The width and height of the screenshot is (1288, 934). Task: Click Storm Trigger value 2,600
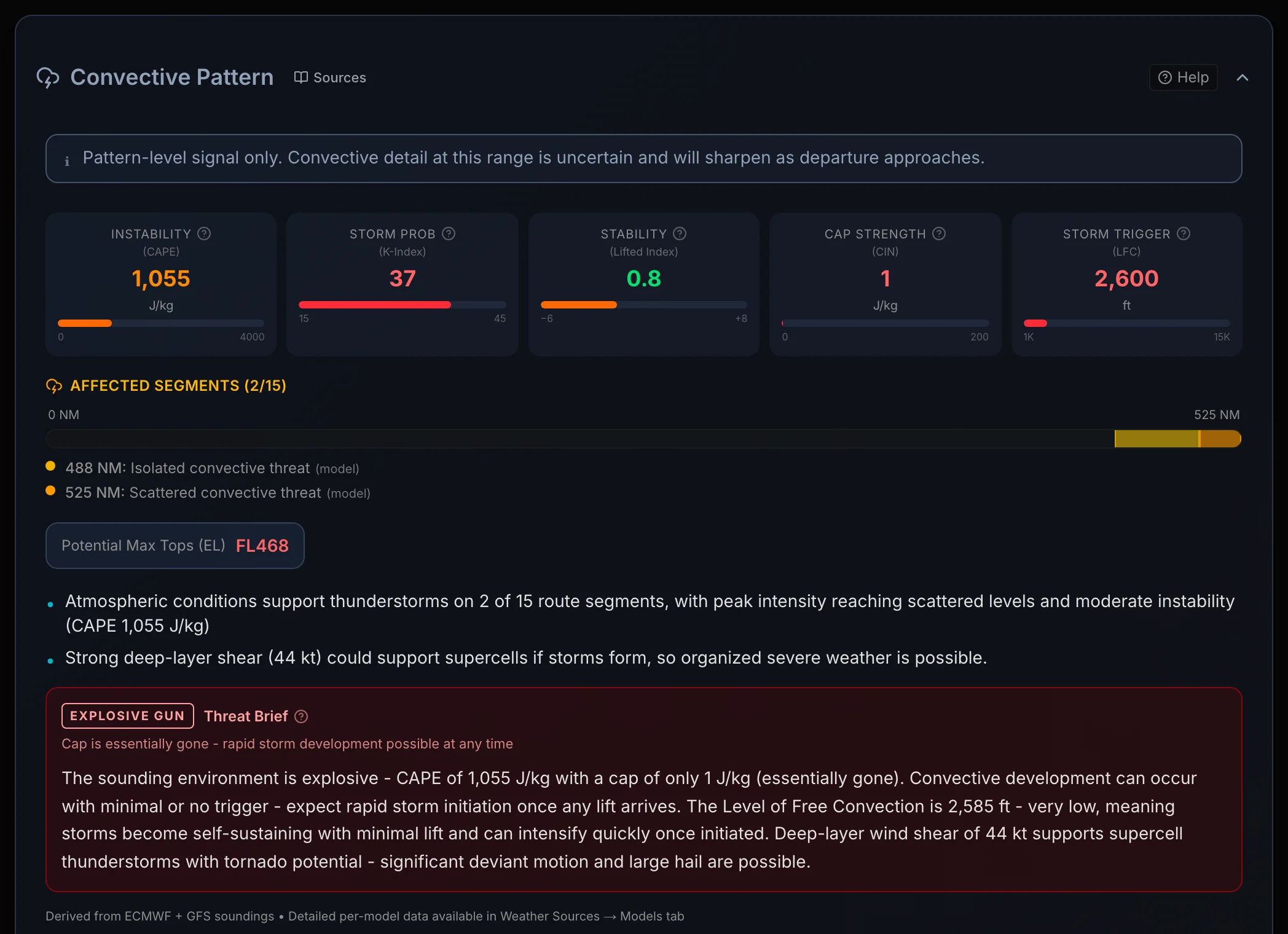click(1126, 278)
